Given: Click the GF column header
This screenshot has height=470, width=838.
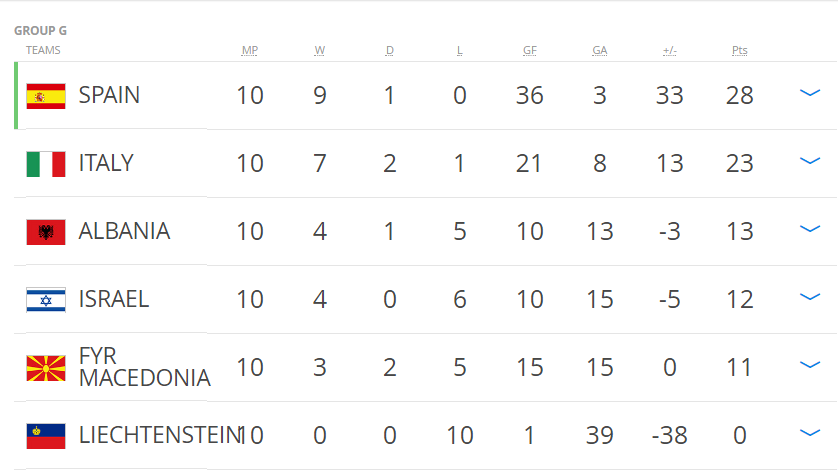Looking at the screenshot, I should tap(530, 50).
